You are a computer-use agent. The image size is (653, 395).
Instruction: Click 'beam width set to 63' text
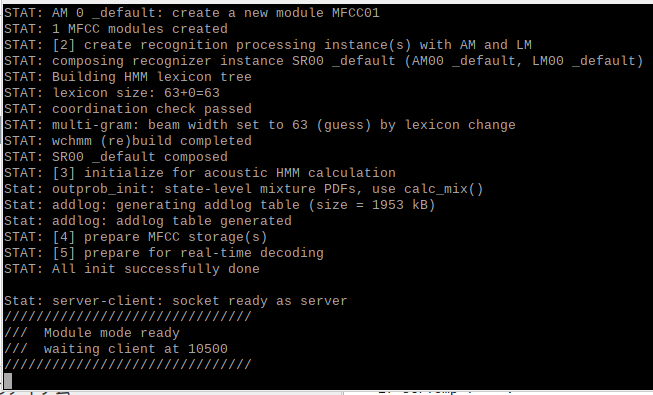[228, 125]
